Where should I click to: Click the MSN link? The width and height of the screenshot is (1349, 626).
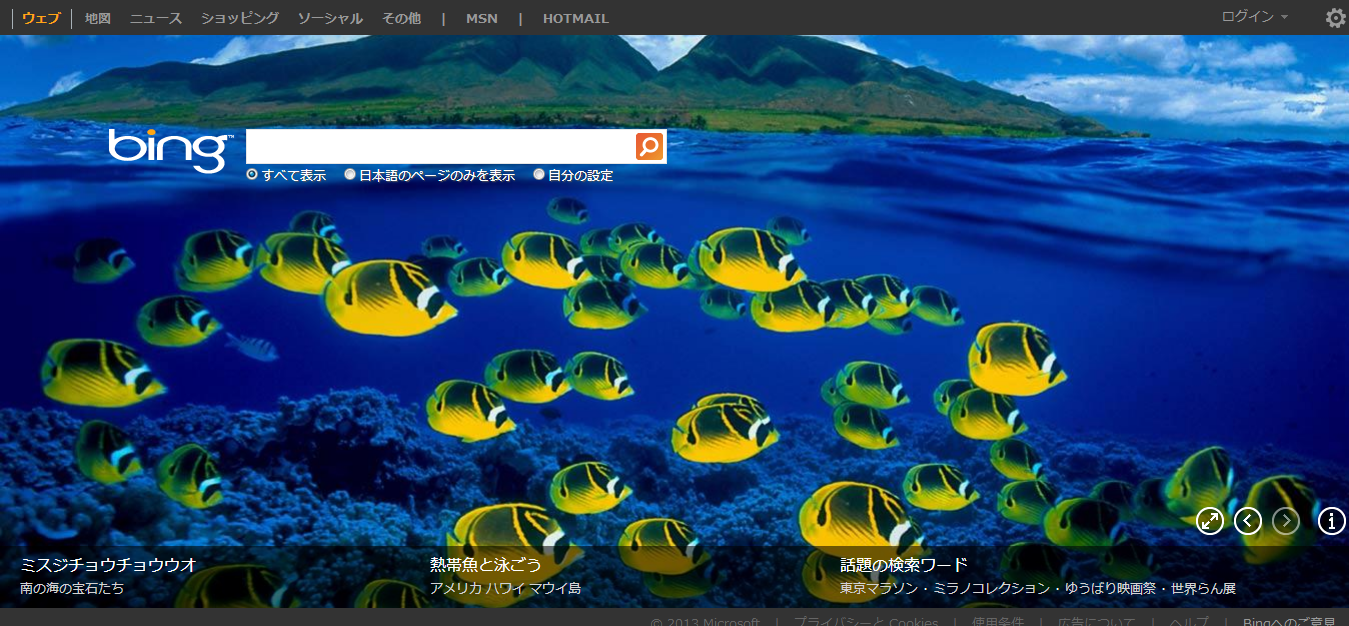[481, 18]
